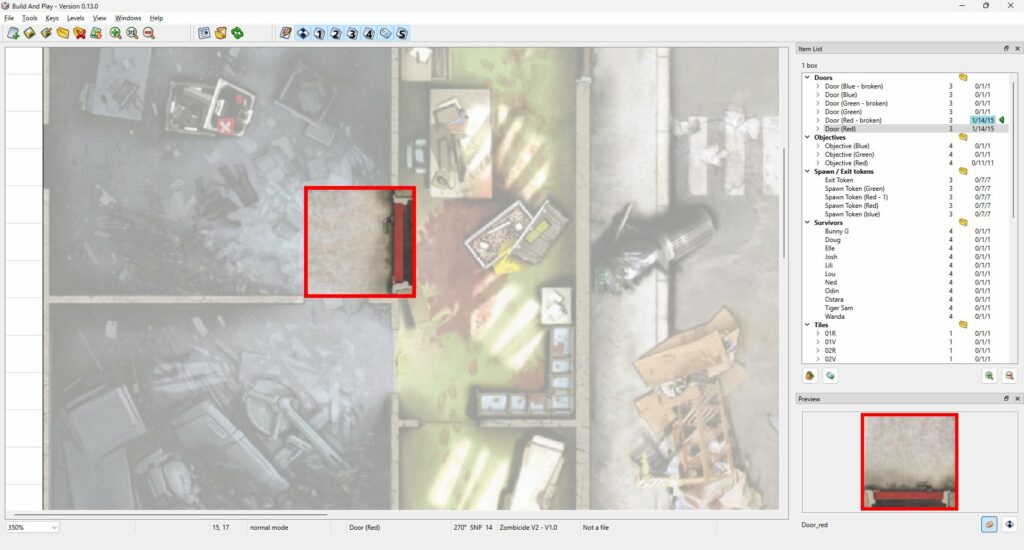The width and height of the screenshot is (1024, 550).
Task: Open the Tools menu
Action: pyautogui.click(x=30, y=18)
